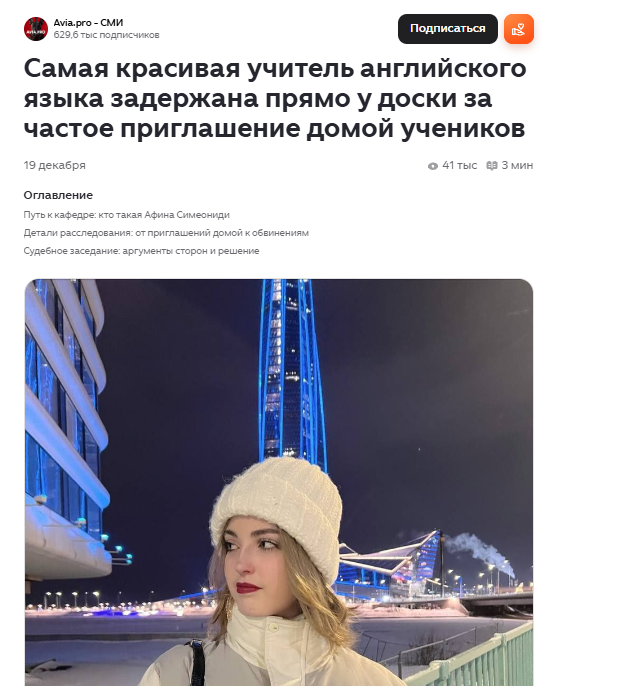The height and width of the screenshot is (686, 636).
Task: Click the Подписаться subscribe button
Action: click(447, 29)
